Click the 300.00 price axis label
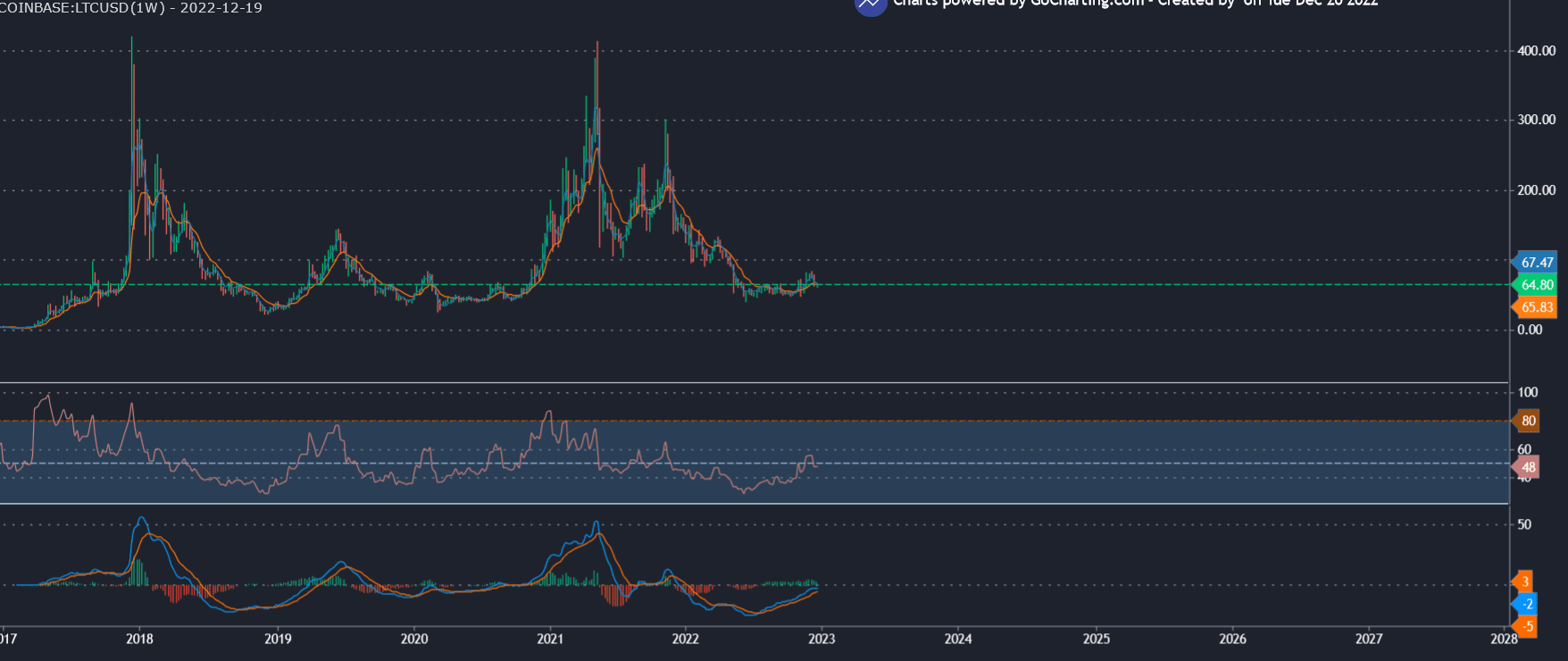 point(1536,120)
